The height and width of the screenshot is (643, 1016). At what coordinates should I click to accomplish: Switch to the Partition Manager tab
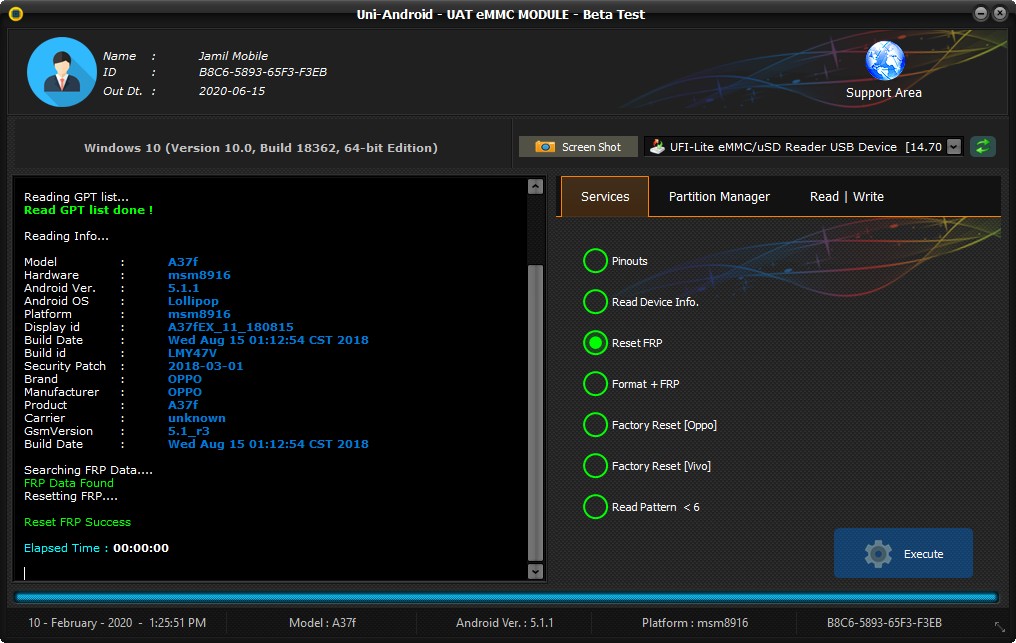[x=719, y=197]
